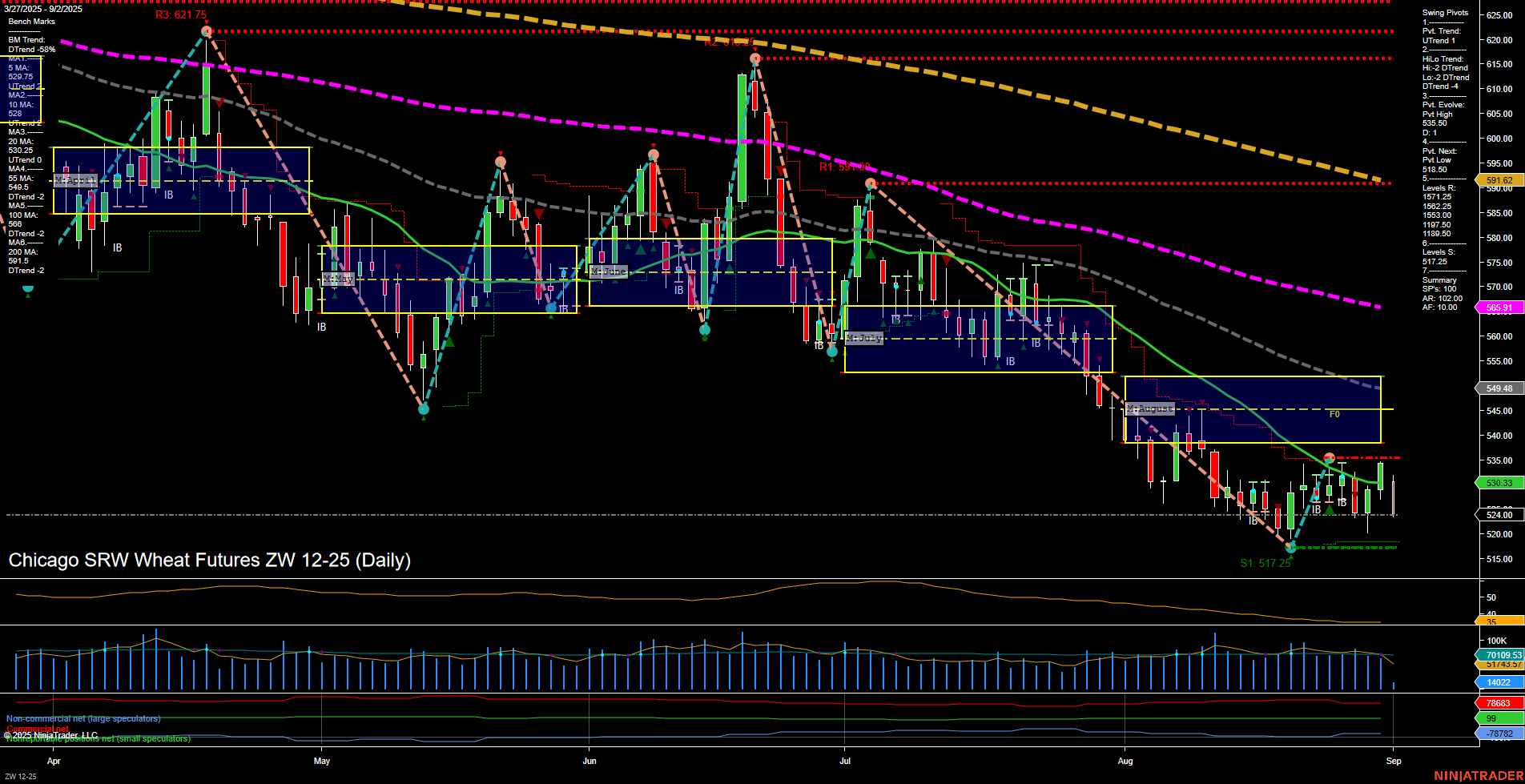Click the gray 549.48 price axis marker
The height and width of the screenshot is (784, 1525).
click(1497, 388)
